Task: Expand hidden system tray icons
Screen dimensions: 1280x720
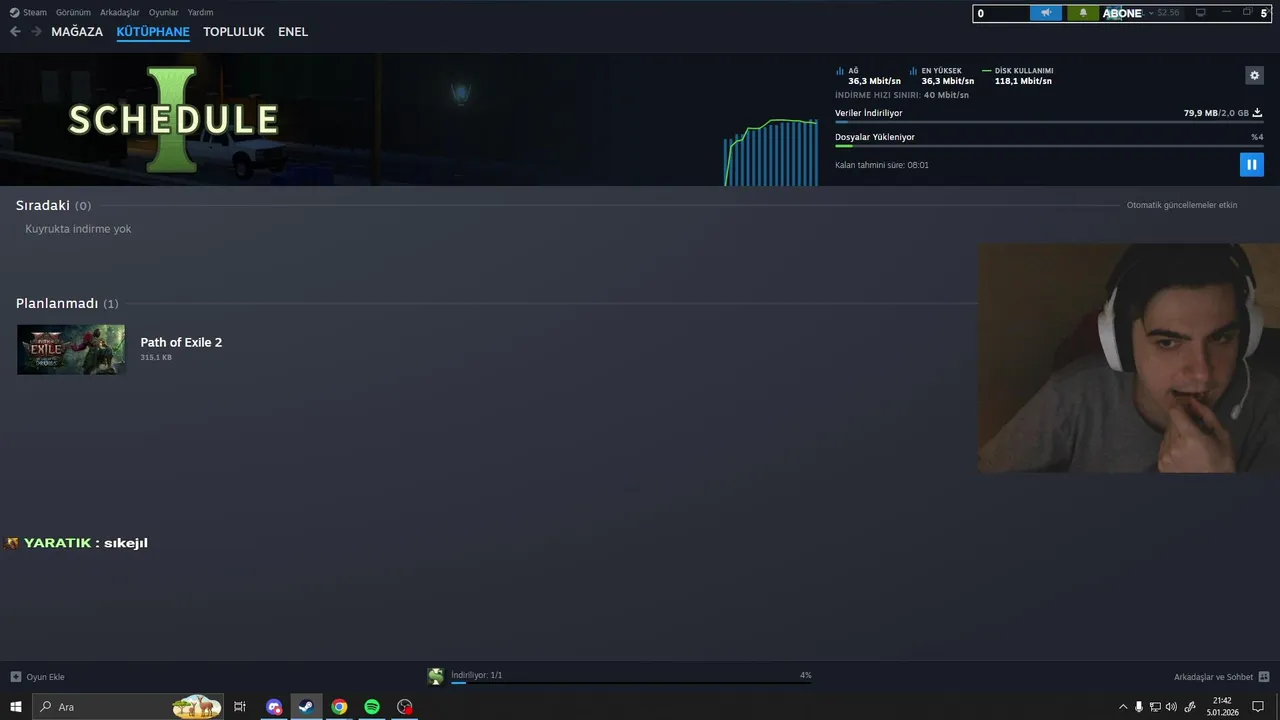Action: [1123, 707]
